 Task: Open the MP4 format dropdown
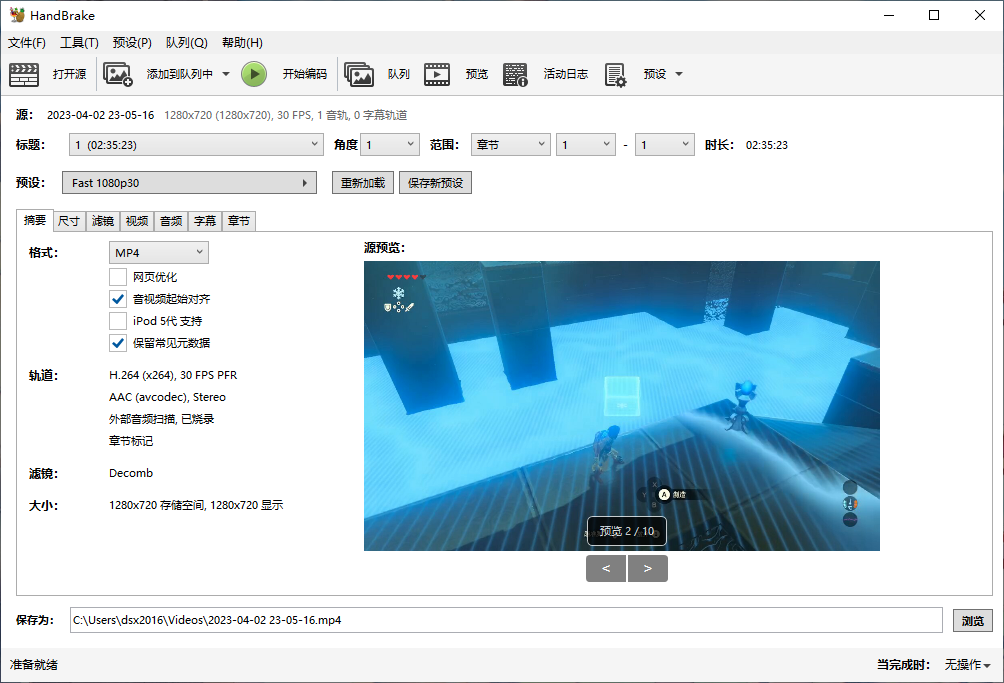(x=159, y=253)
